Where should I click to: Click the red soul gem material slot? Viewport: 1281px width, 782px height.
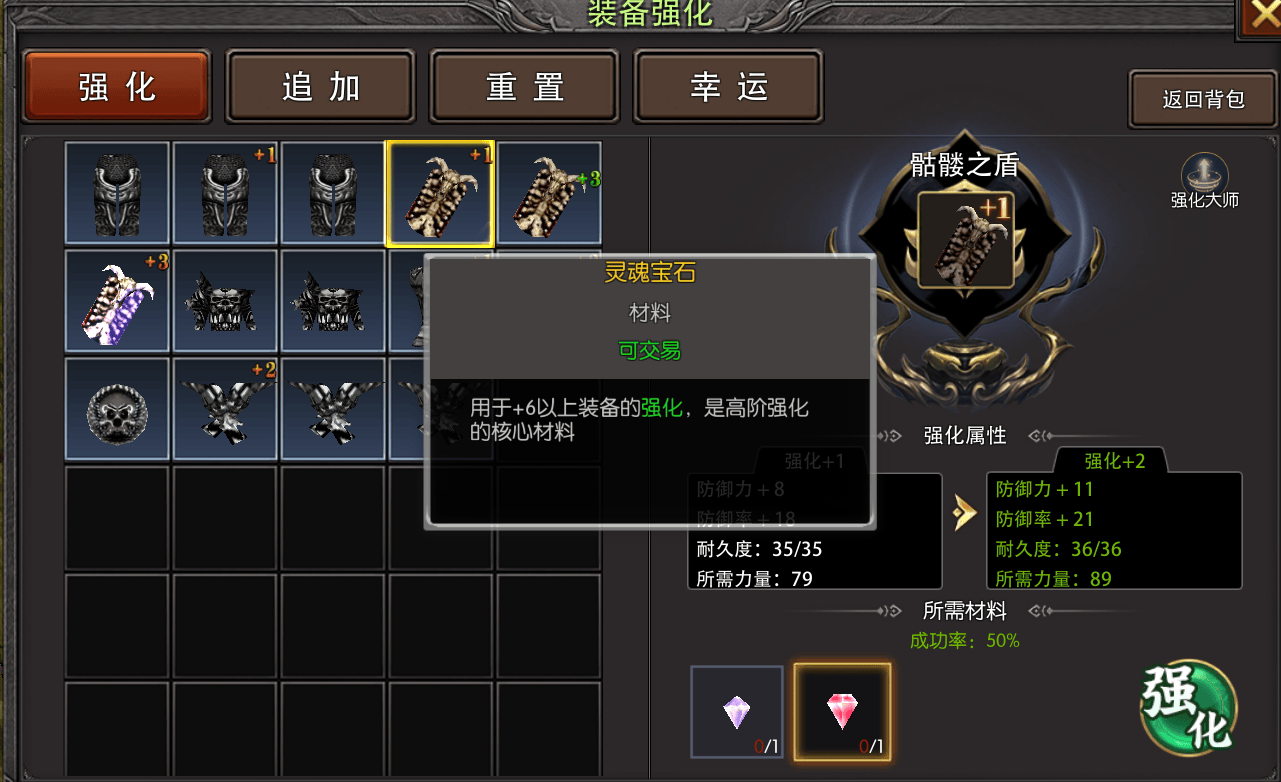point(842,712)
